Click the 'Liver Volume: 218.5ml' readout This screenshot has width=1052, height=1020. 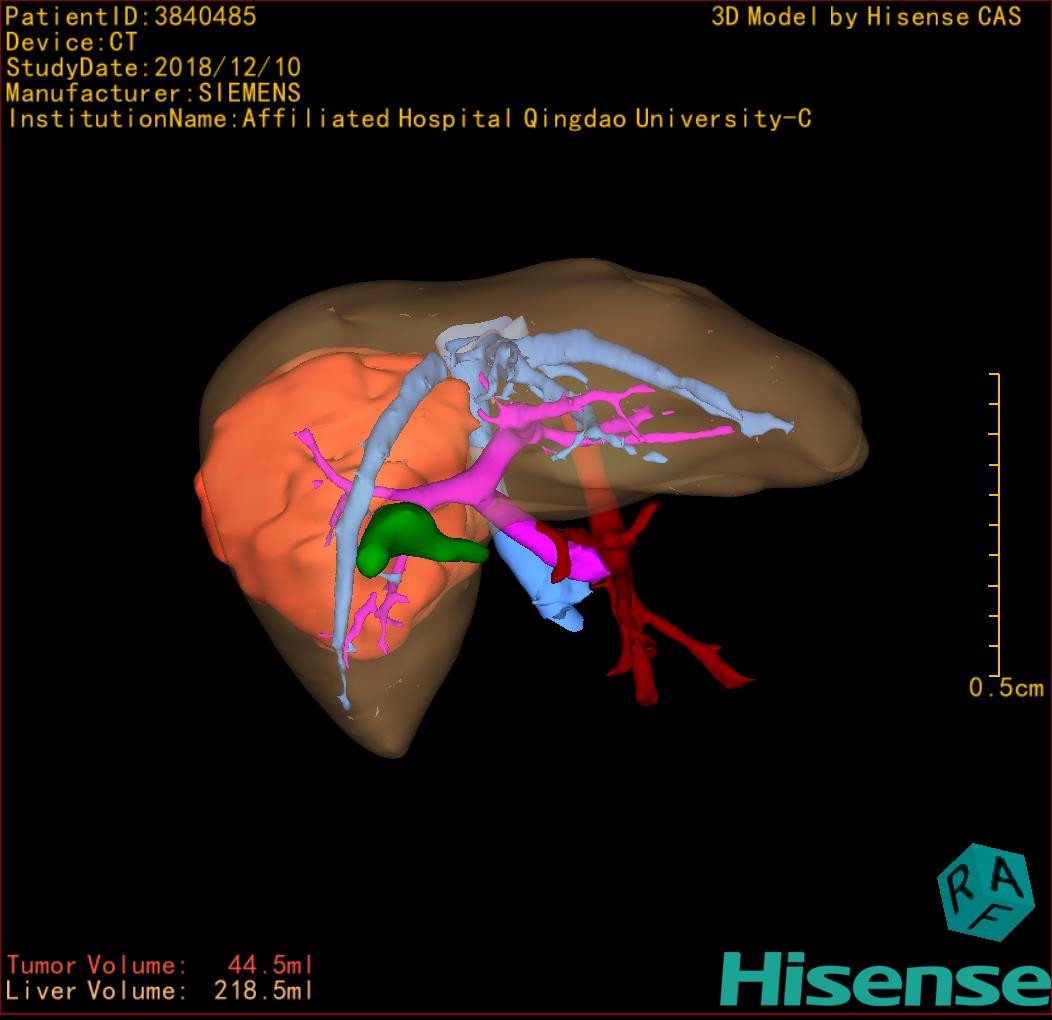click(160, 990)
